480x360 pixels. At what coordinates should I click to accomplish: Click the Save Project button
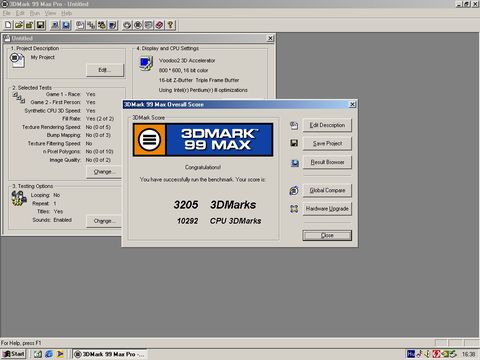point(327,143)
